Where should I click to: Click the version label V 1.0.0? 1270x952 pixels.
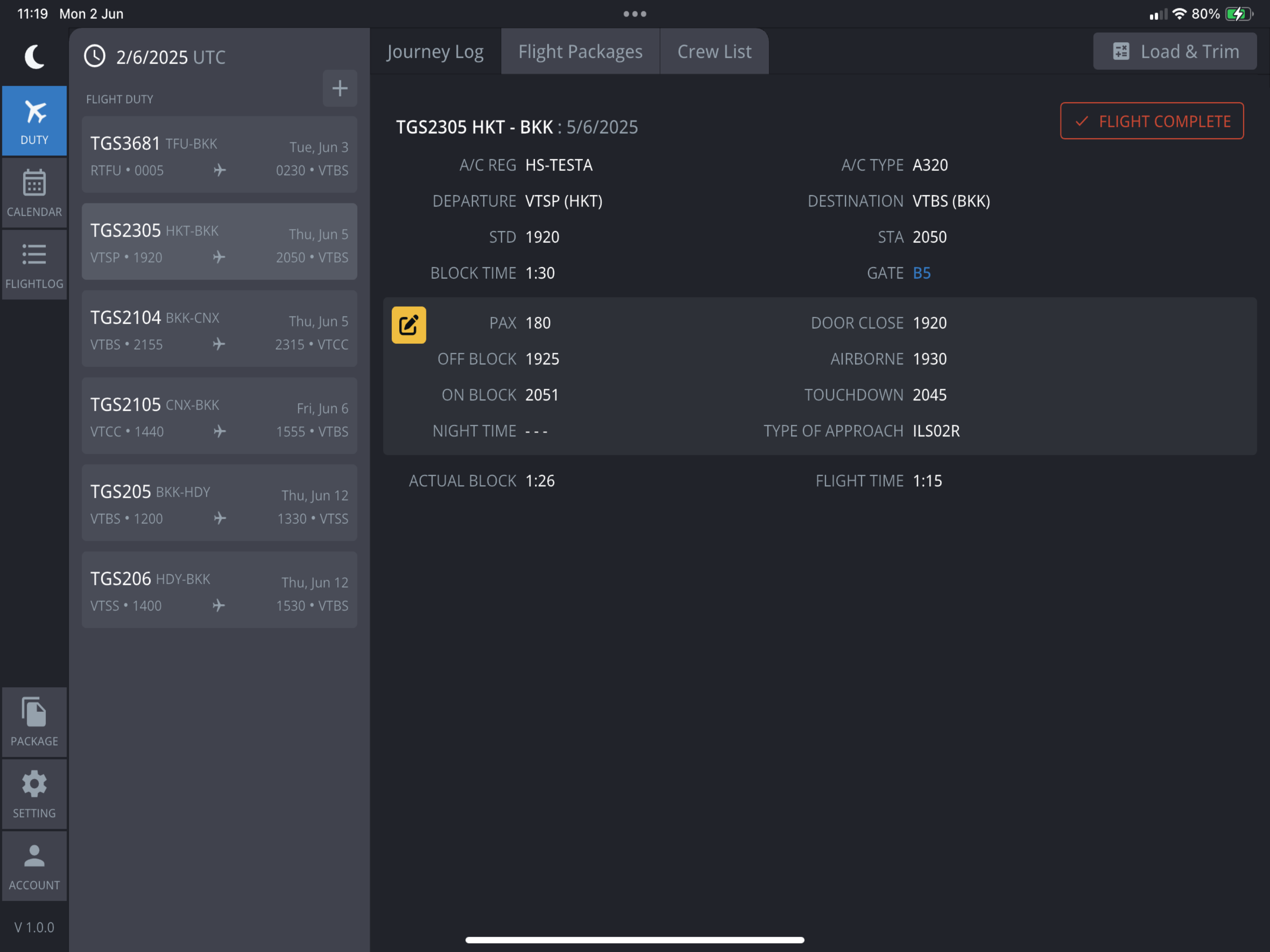pyautogui.click(x=35, y=928)
